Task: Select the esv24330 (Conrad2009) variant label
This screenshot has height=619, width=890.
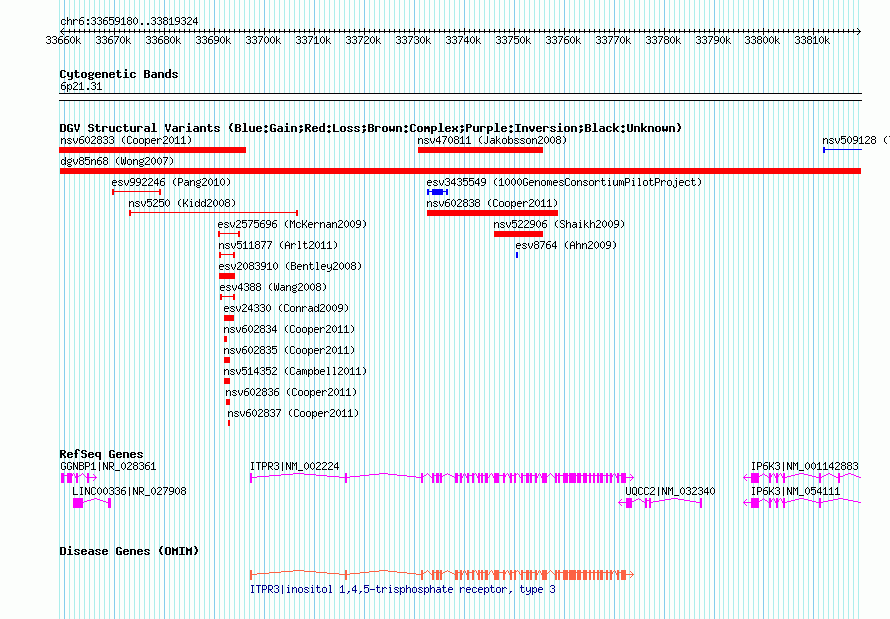Action: (x=286, y=308)
